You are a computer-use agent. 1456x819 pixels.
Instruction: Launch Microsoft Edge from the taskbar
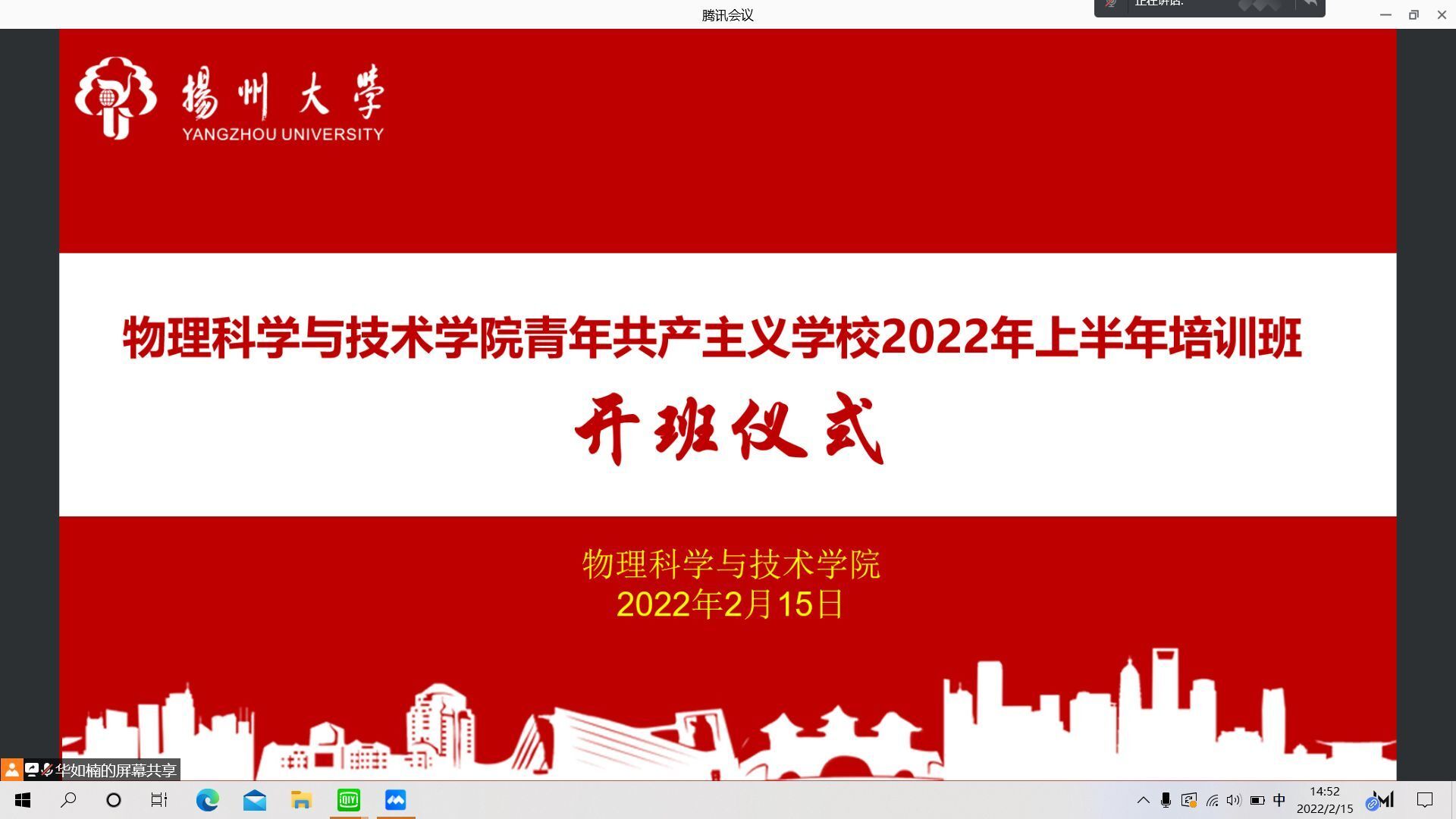pyautogui.click(x=207, y=800)
